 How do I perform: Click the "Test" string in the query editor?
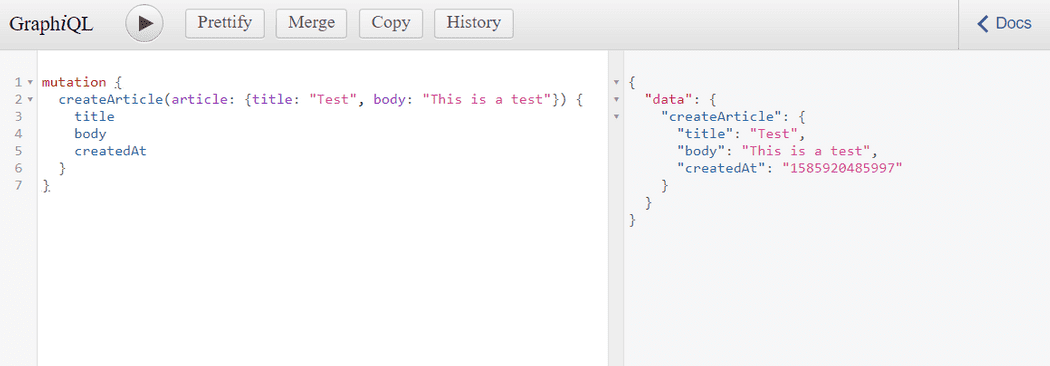[x=333, y=100]
